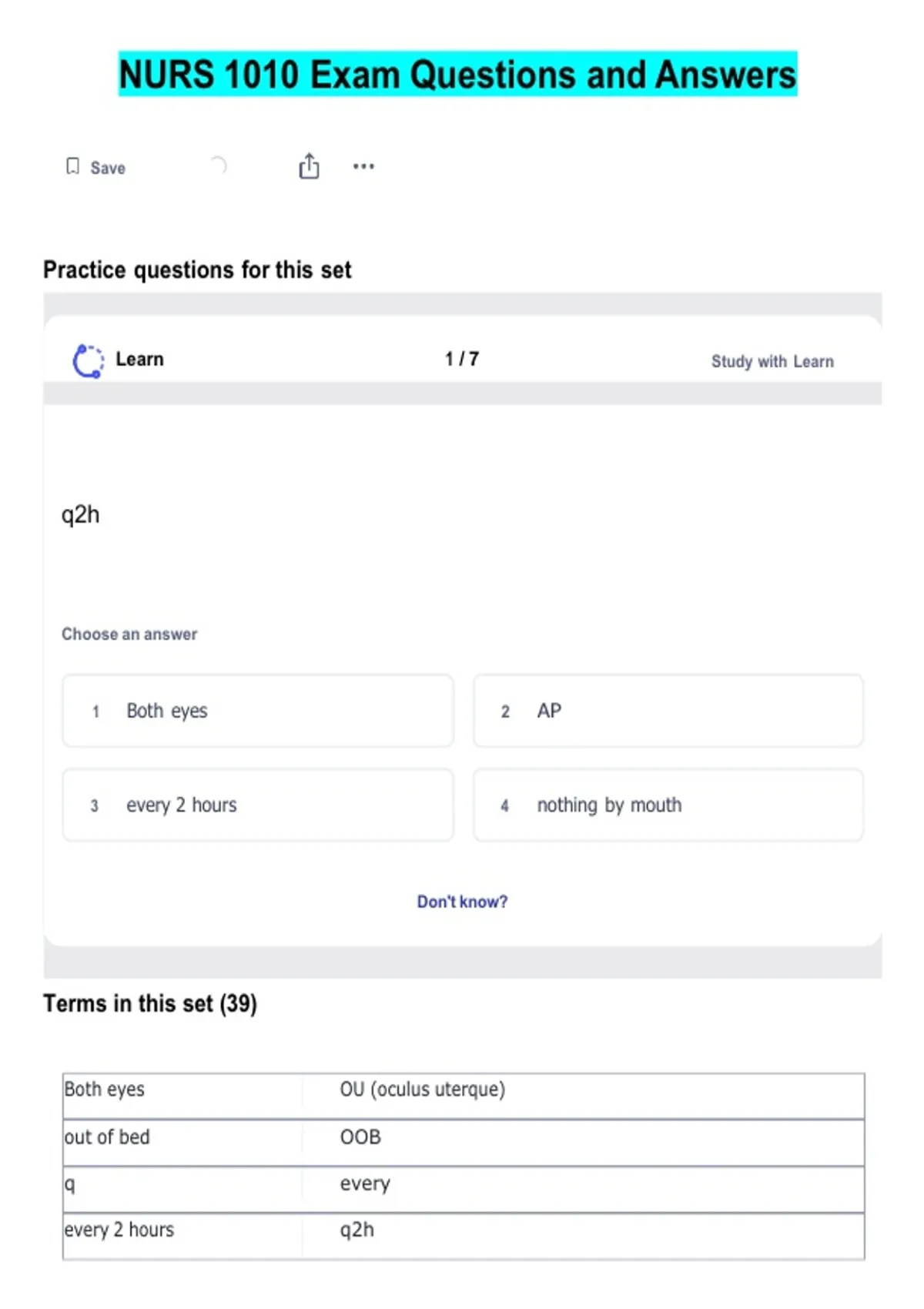Select the 'q2h' definition in the table
The width and height of the screenshot is (924, 1309).
tap(357, 1230)
